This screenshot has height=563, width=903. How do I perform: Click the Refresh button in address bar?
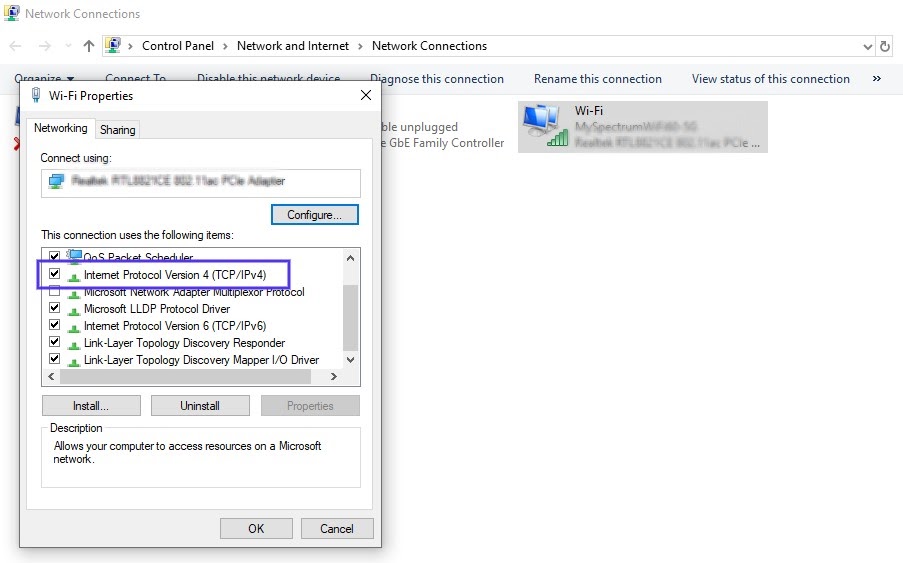click(884, 46)
